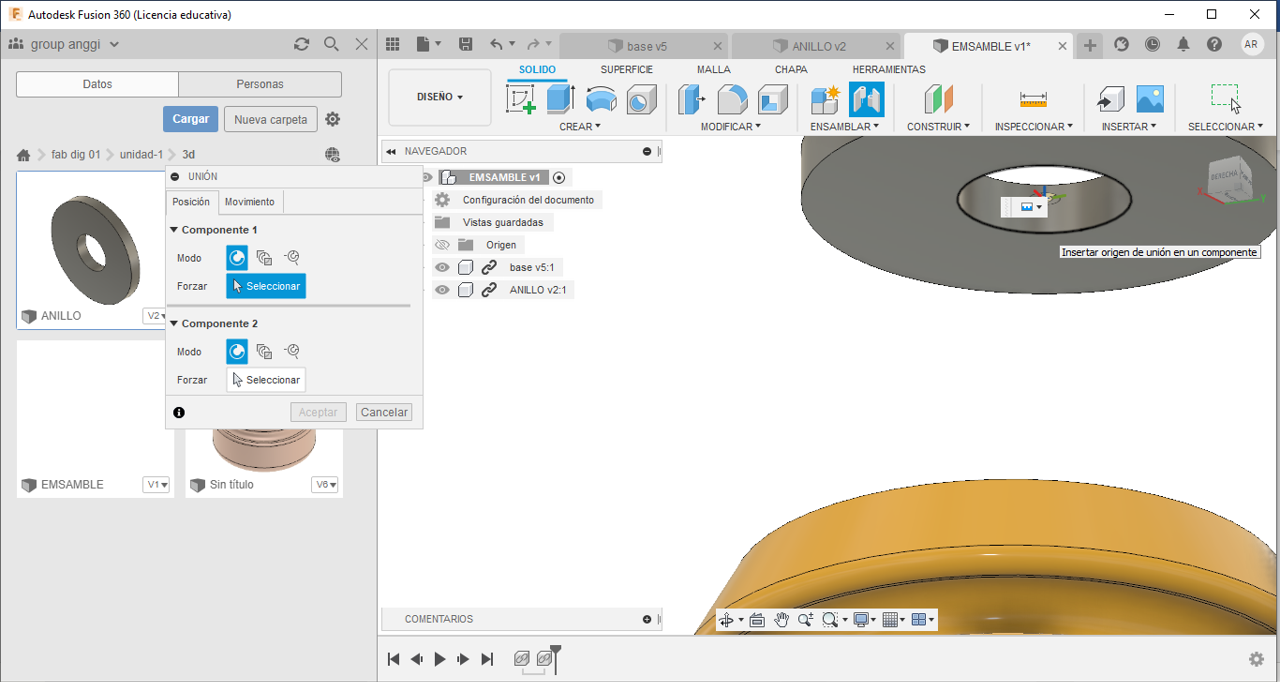Image resolution: width=1280 pixels, height=682 pixels.
Task: Collapse the Componente 2 section
Action: pos(174,324)
